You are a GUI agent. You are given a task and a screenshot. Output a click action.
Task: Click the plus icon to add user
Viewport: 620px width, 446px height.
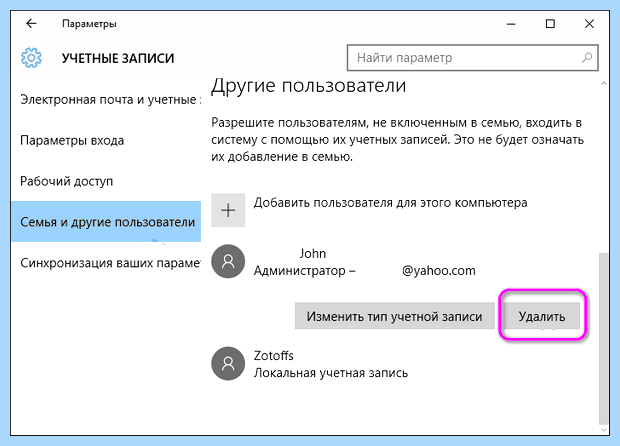(228, 210)
